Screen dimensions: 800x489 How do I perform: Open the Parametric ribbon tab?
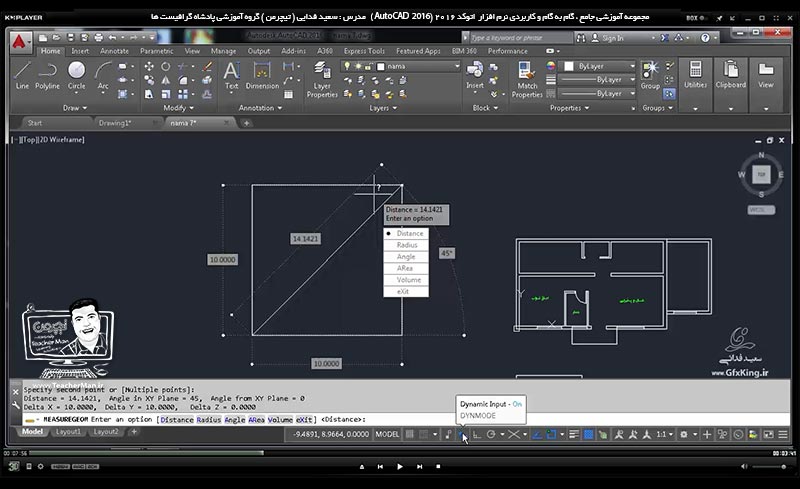(x=157, y=51)
